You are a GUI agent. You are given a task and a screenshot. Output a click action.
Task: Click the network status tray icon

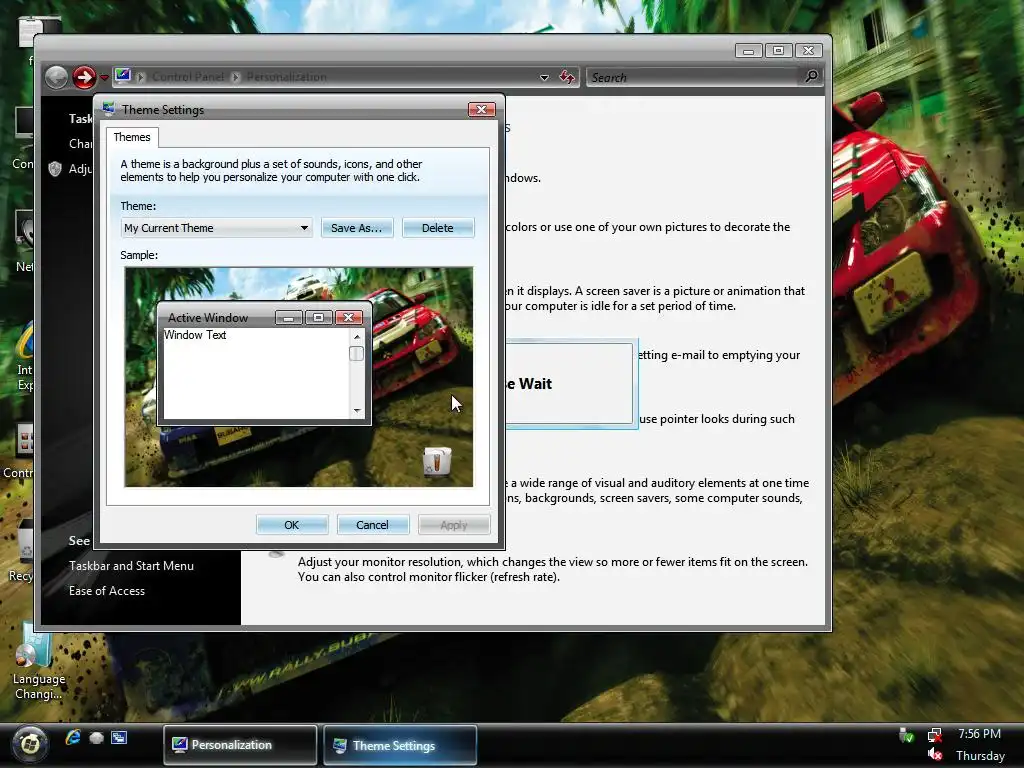[935, 735]
